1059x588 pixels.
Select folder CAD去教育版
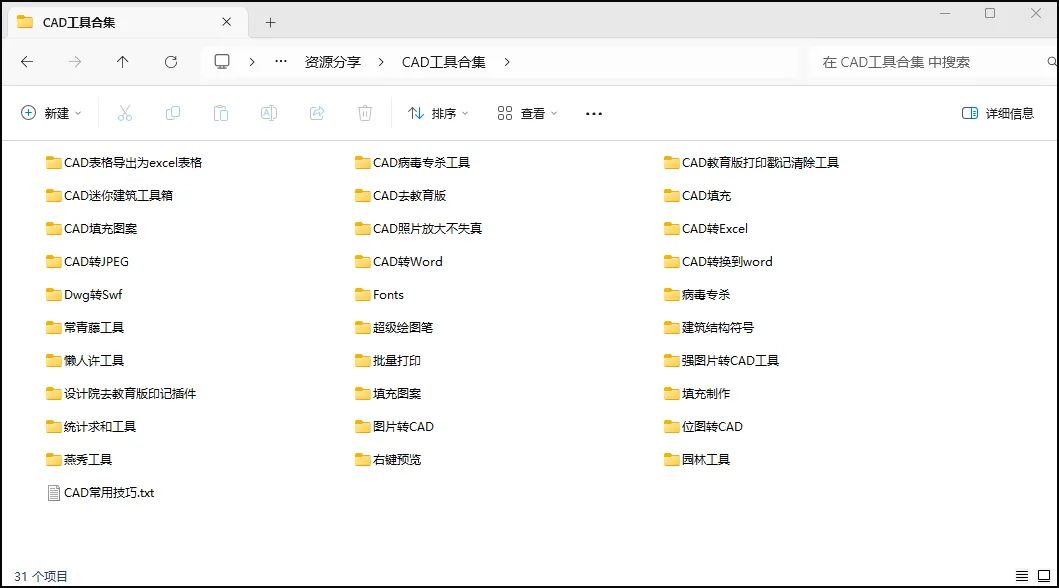coord(401,196)
